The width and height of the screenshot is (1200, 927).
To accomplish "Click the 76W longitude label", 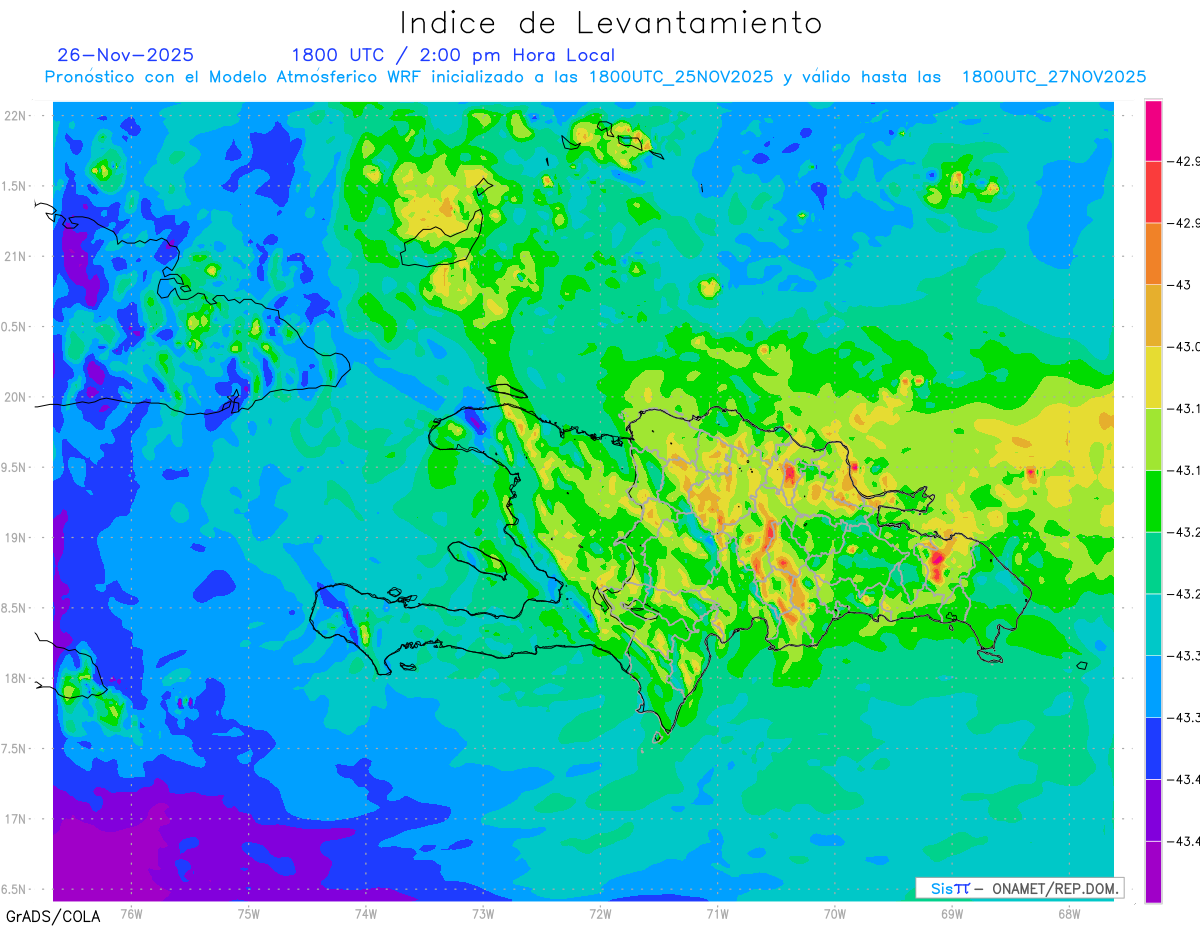I will point(131,913).
